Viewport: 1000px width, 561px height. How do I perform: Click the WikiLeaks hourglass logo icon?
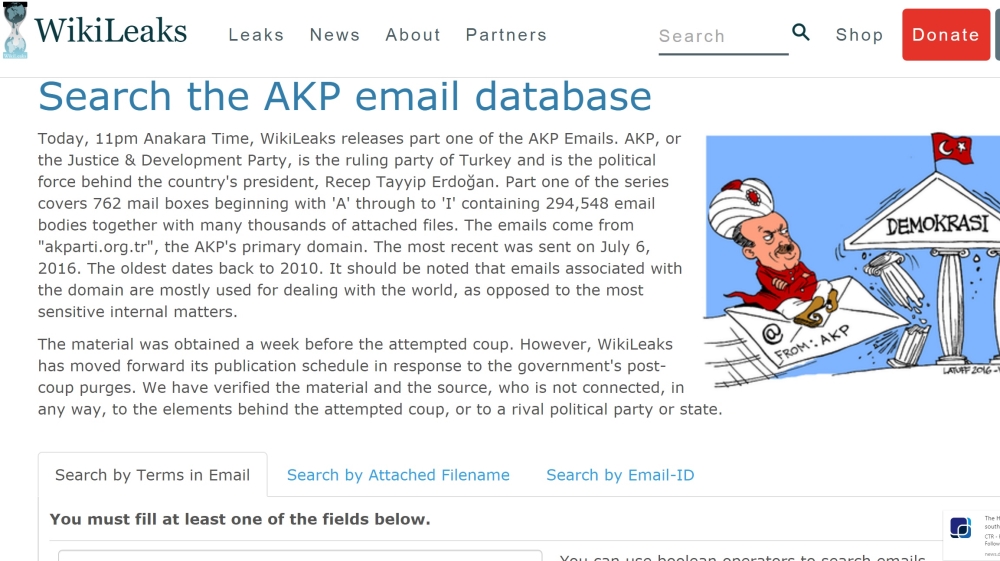(x=15, y=31)
